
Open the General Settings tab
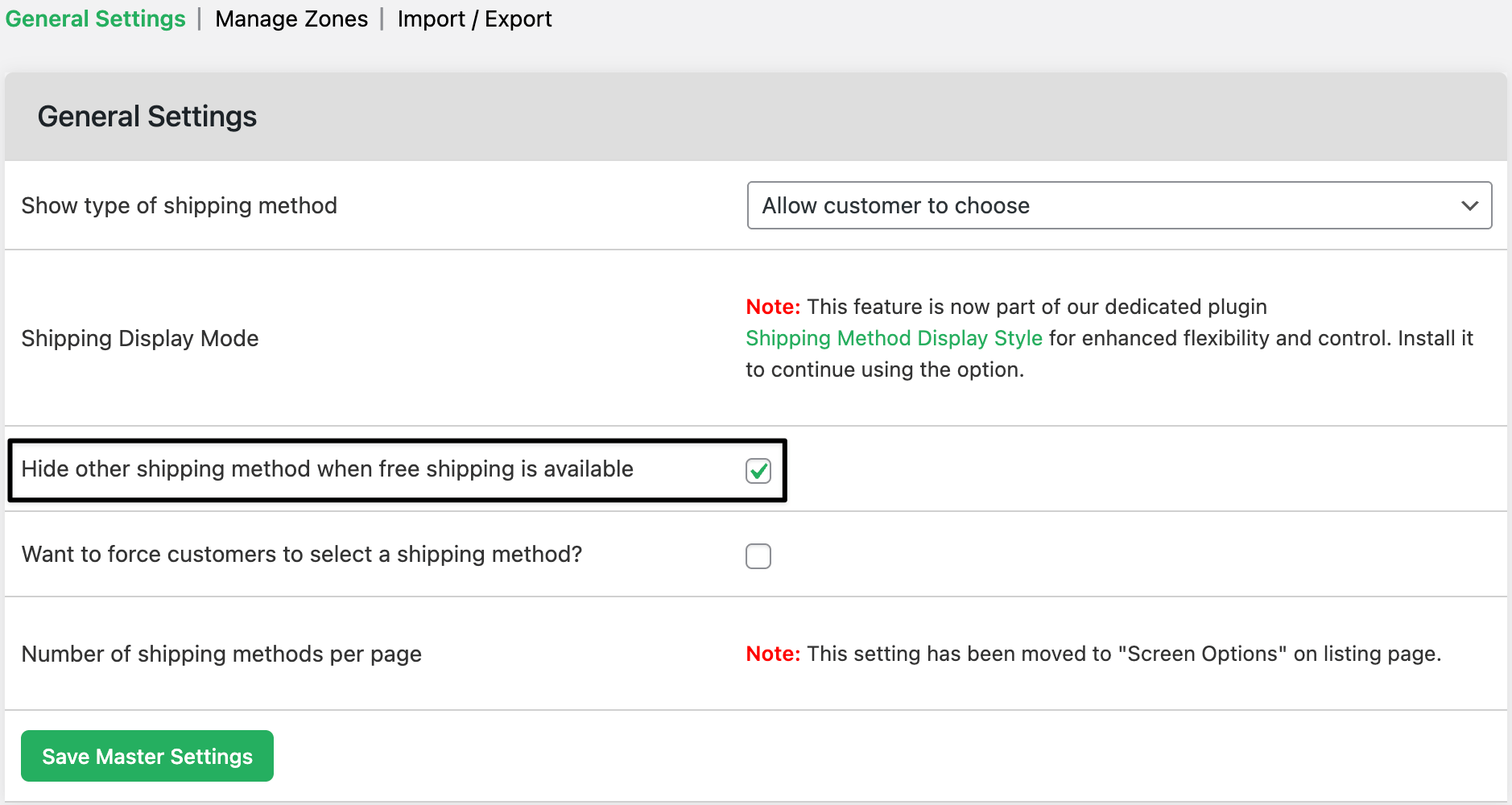pos(96,19)
